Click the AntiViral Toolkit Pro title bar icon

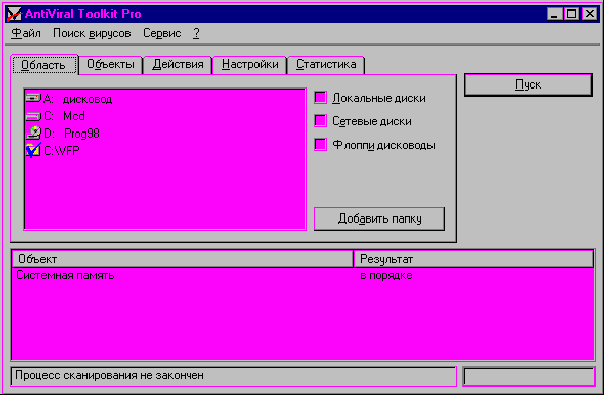pyautogui.click(x=14, y=14)
